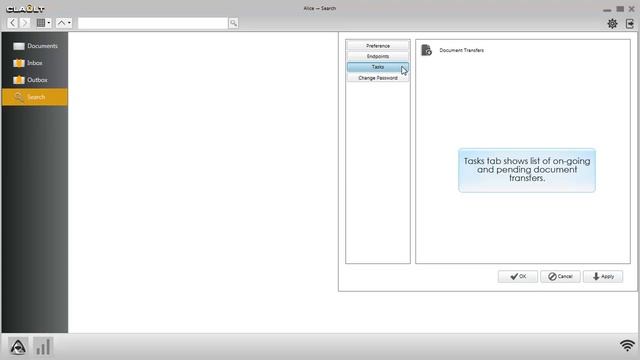Go forward with the right arrow button
Screen dimensions: 640x360
(x=24, y=23)
